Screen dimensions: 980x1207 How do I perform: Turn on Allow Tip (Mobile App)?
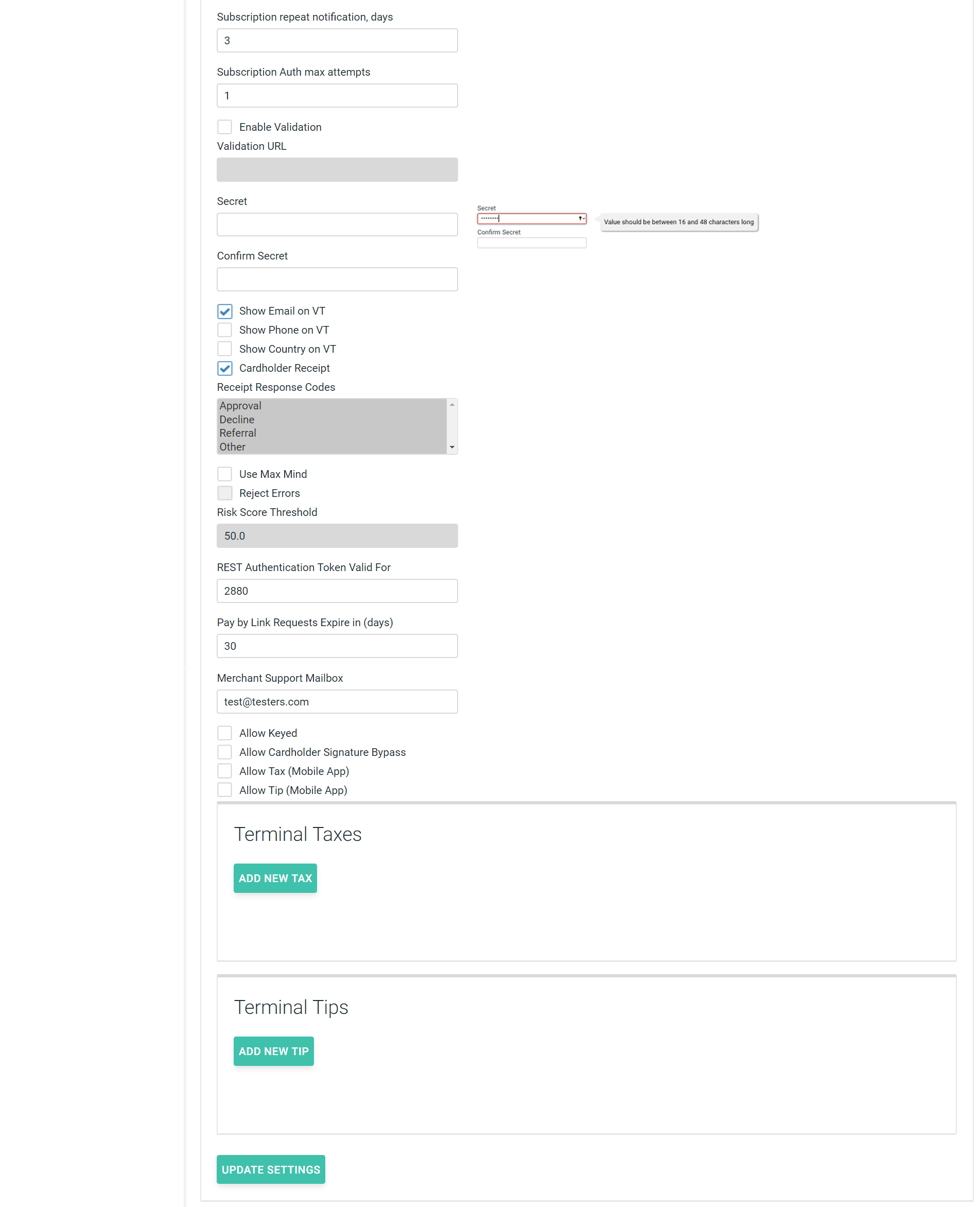click(225, 790)
